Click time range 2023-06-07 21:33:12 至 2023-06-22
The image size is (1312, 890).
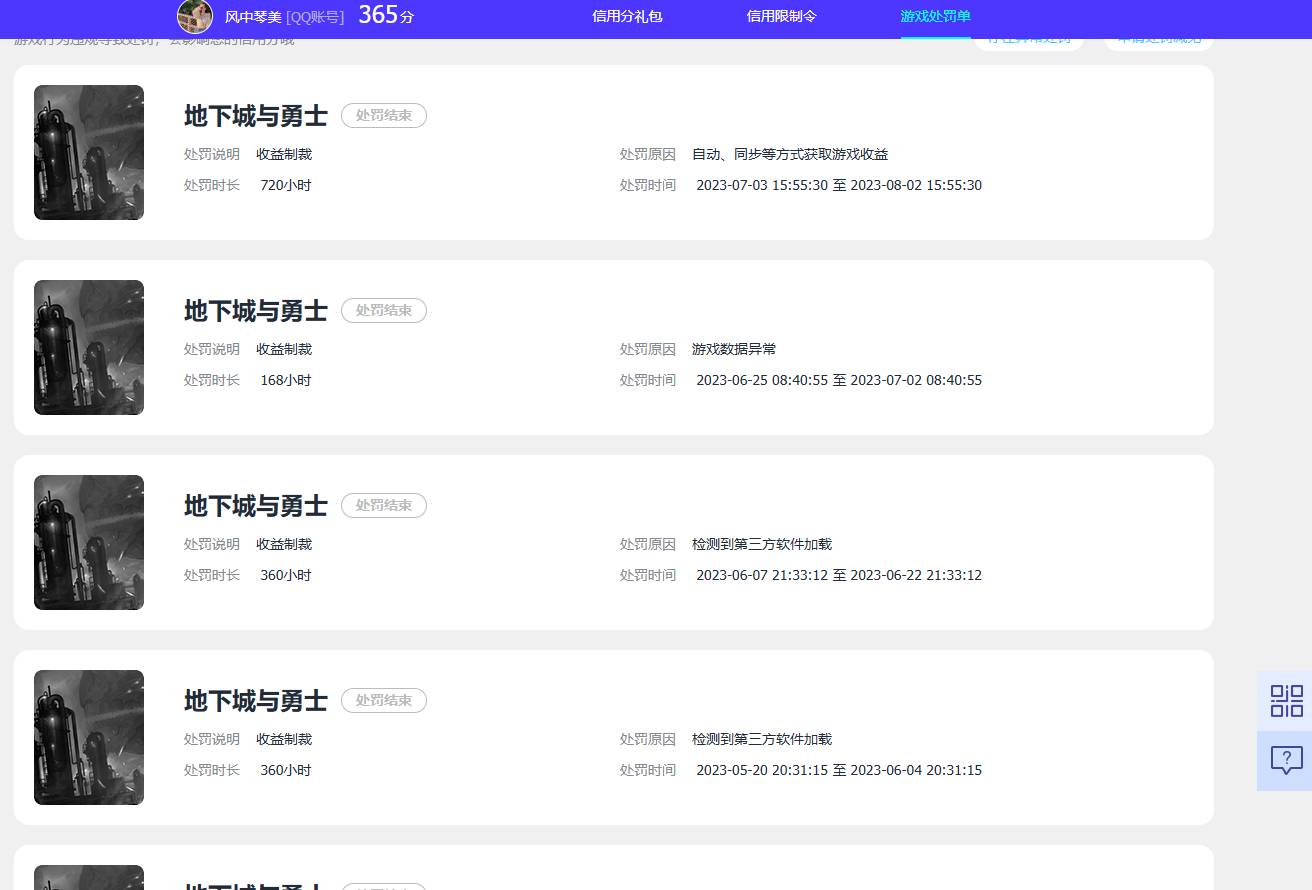coord(839,575)
